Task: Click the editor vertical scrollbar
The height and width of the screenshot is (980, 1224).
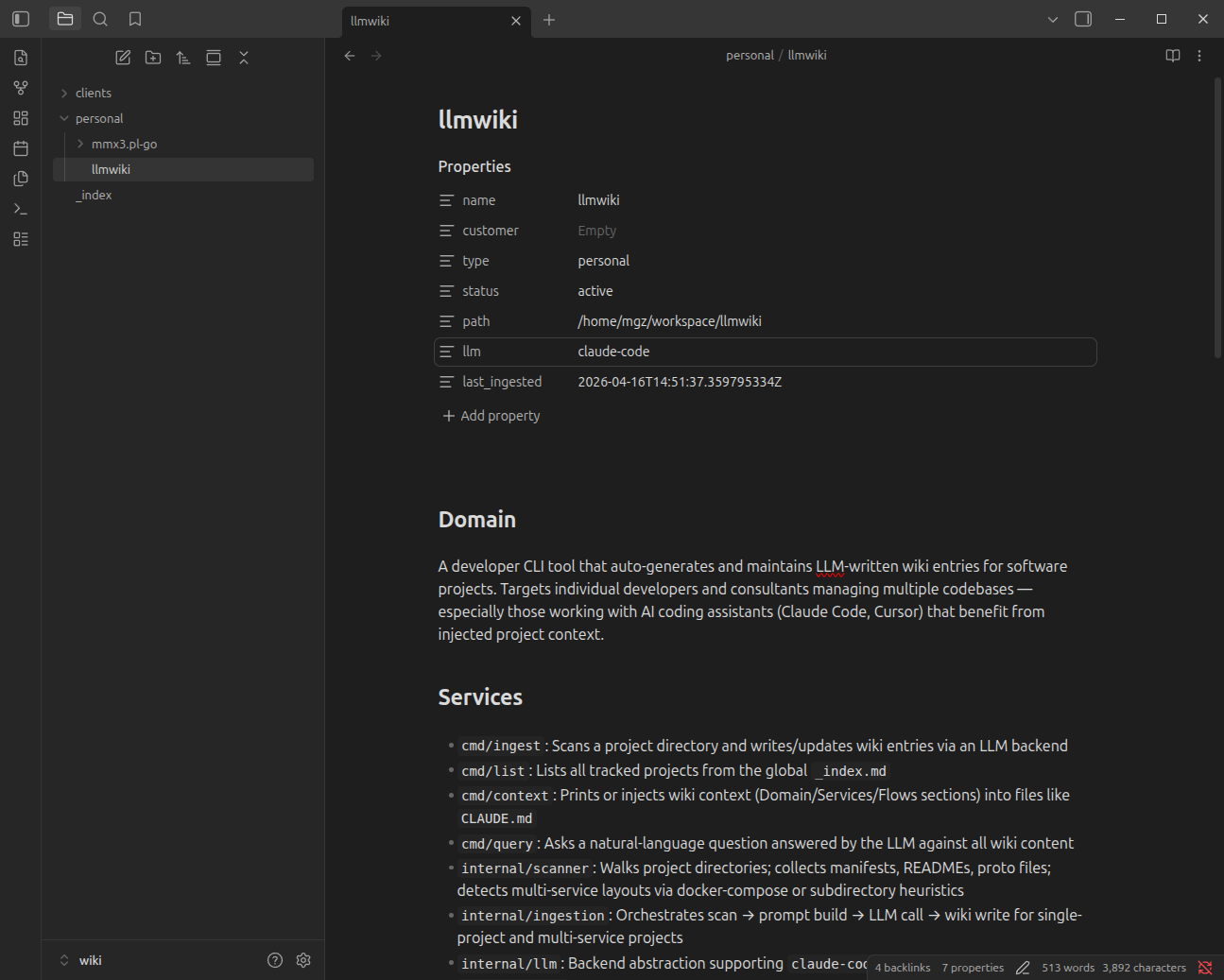Action: (x=1217, y=217)
